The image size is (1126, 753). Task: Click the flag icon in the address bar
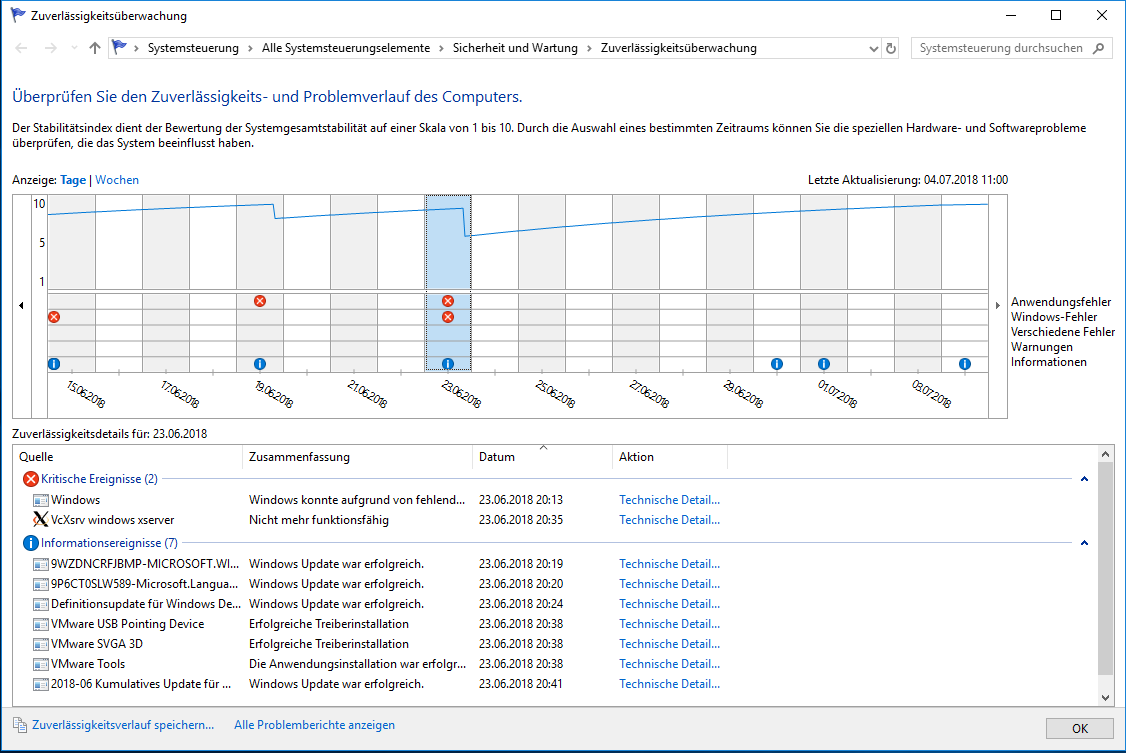click(x=119, y=46)
